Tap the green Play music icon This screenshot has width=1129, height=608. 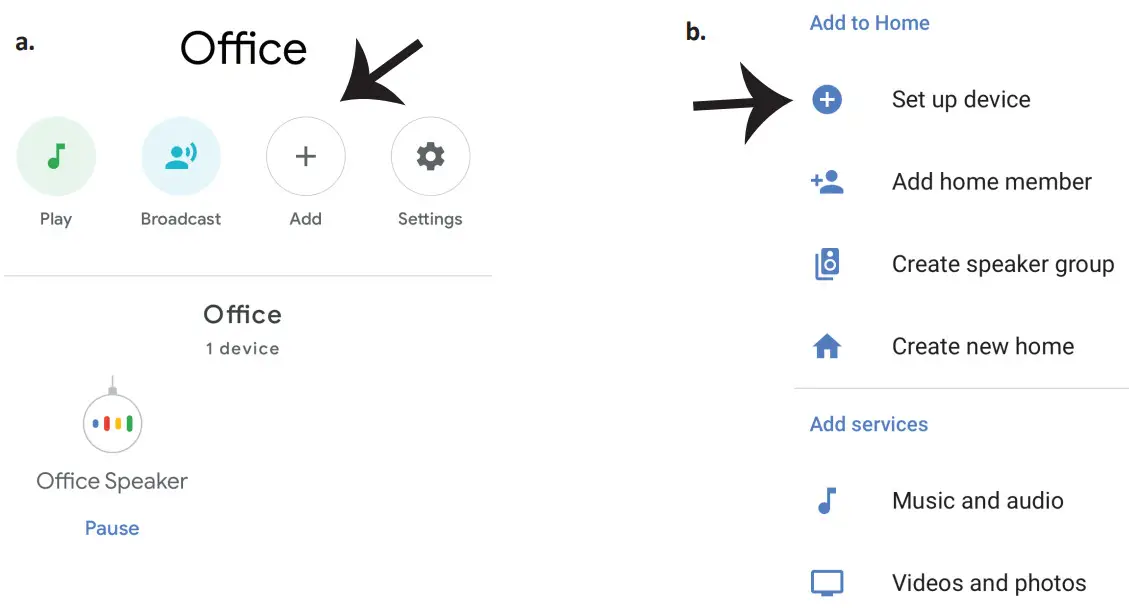56,156
